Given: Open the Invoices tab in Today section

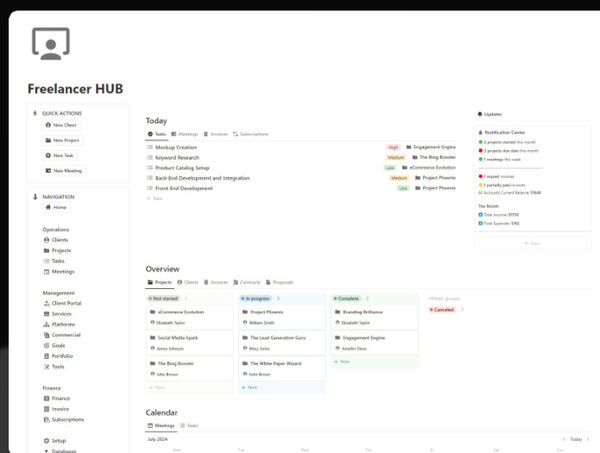Looking at the screenshot, I should 215,134.
